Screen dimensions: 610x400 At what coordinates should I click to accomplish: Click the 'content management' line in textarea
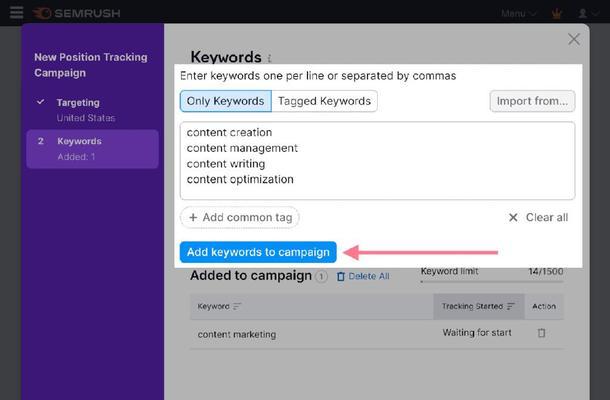pyautogui.click(x=242, y=148)
